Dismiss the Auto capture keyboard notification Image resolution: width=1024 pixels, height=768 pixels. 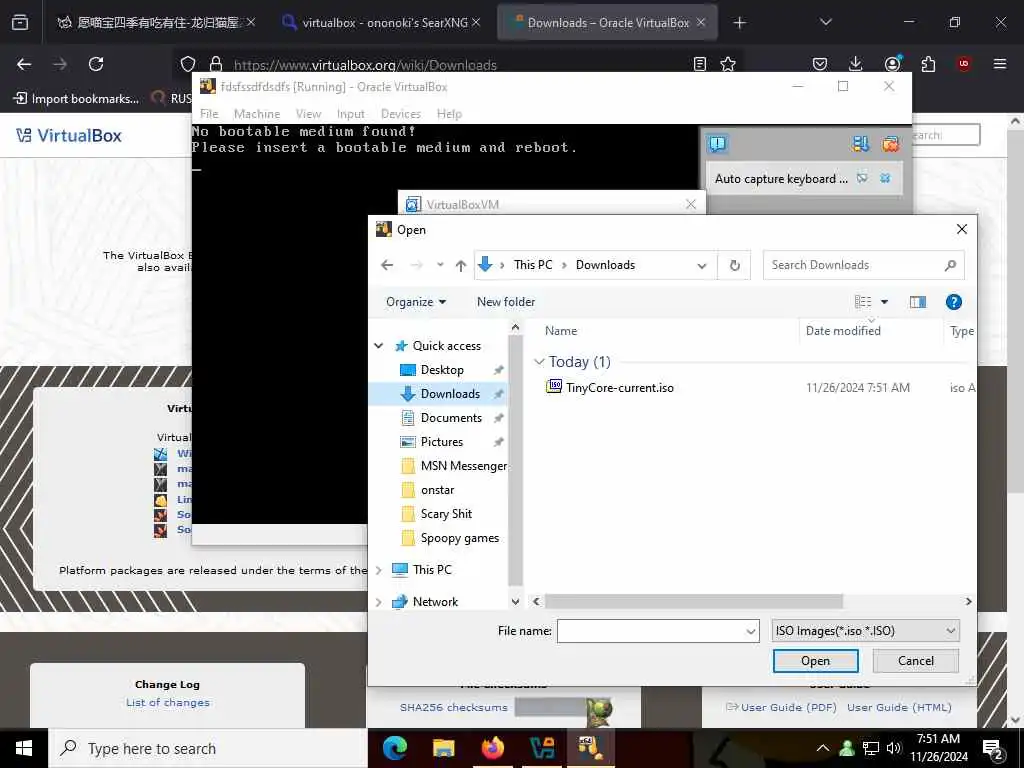coord(885,178)
